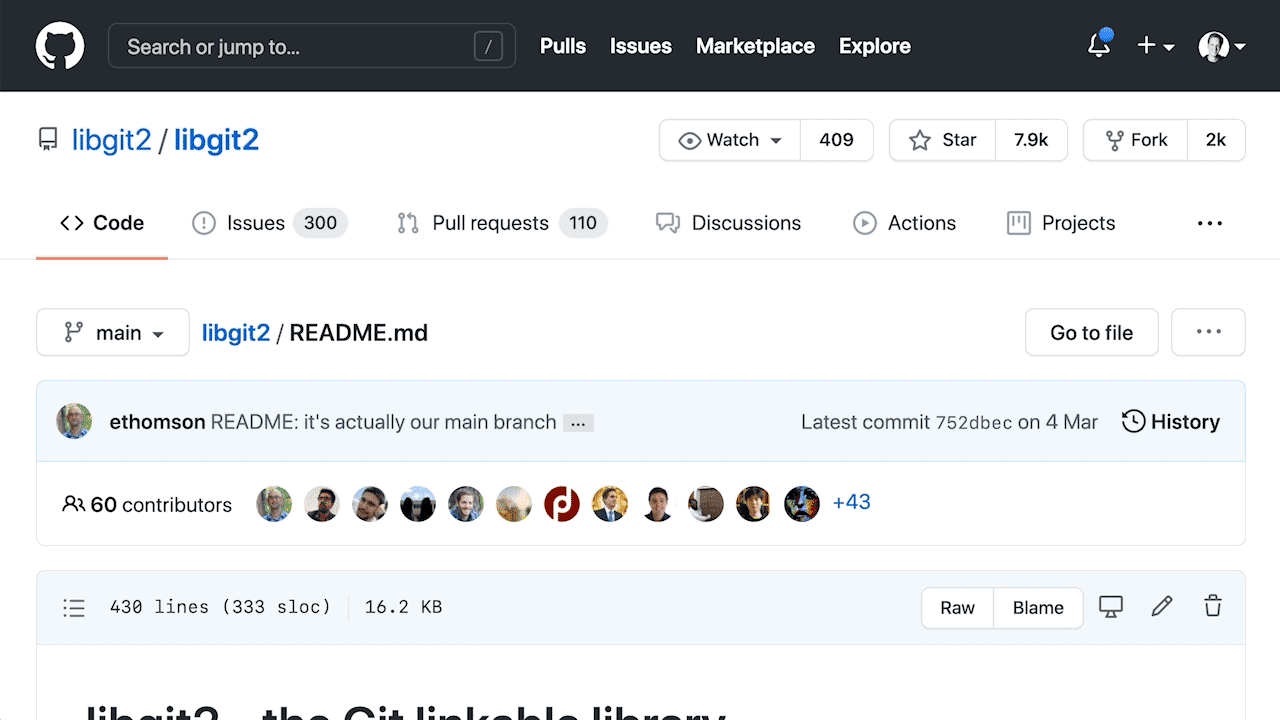The height and width of the screenshot is (720, 1280).
Task: Open ethomson author avatar
Action: 74,421
